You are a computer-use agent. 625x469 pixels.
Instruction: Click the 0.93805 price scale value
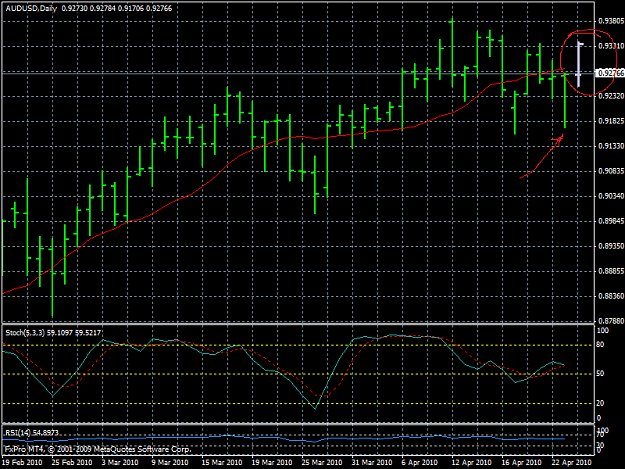611,21
